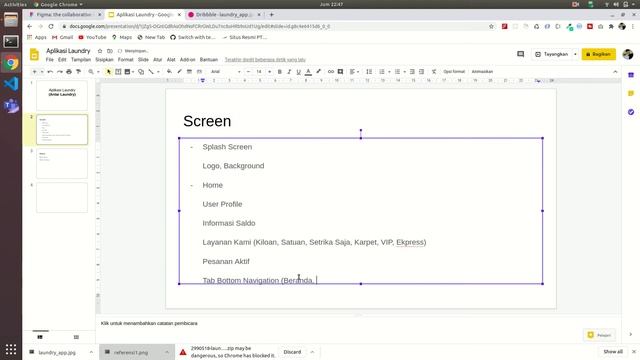Open the Google Slides home logo
640x360 pixels.
[35, 54]
